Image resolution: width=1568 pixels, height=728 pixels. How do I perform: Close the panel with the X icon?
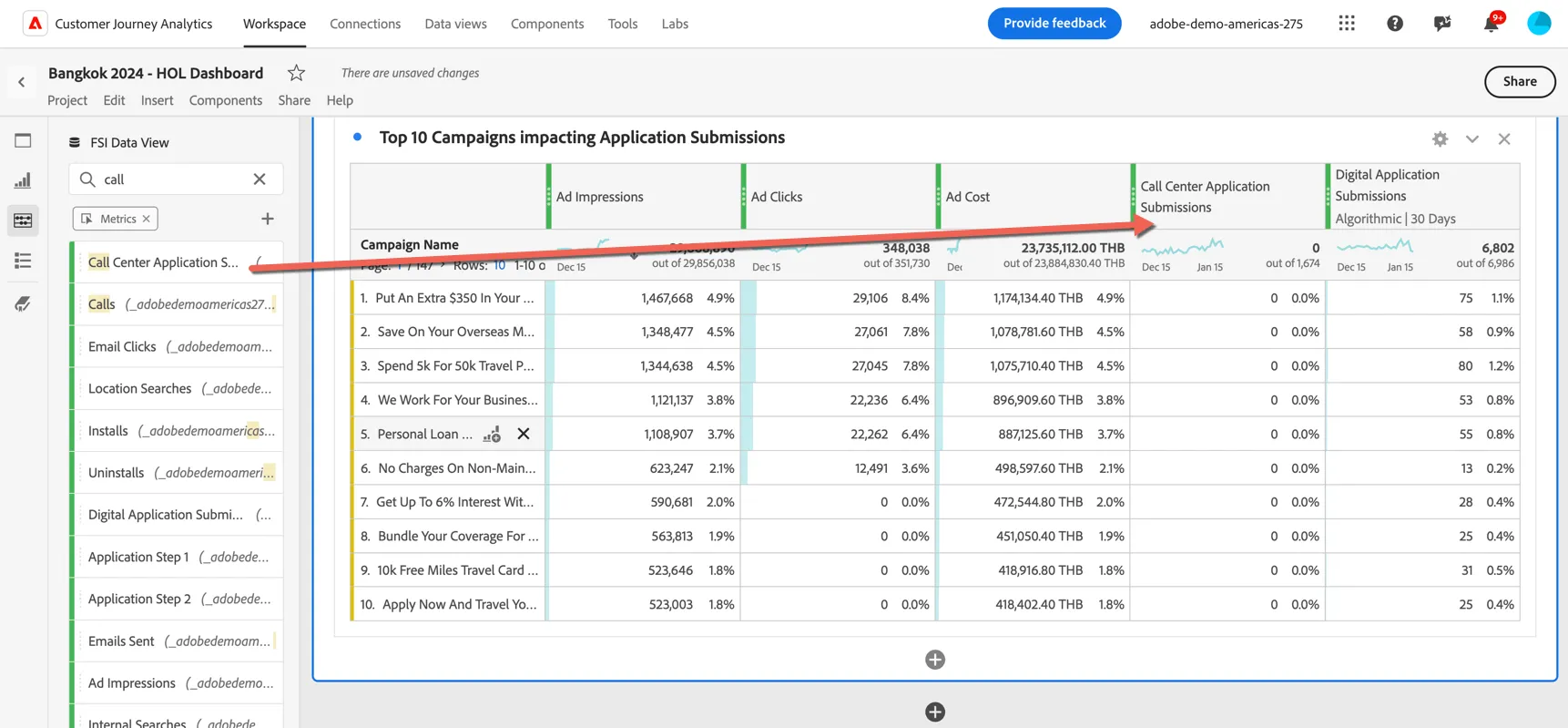pyautogui.click(x=1504, y=138)
